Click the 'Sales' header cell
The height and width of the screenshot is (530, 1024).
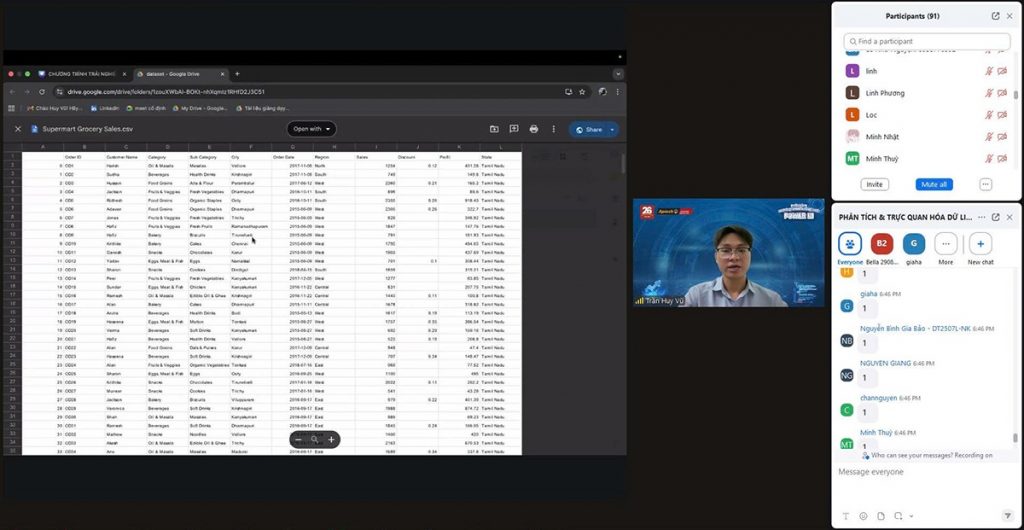coord(376,157)
